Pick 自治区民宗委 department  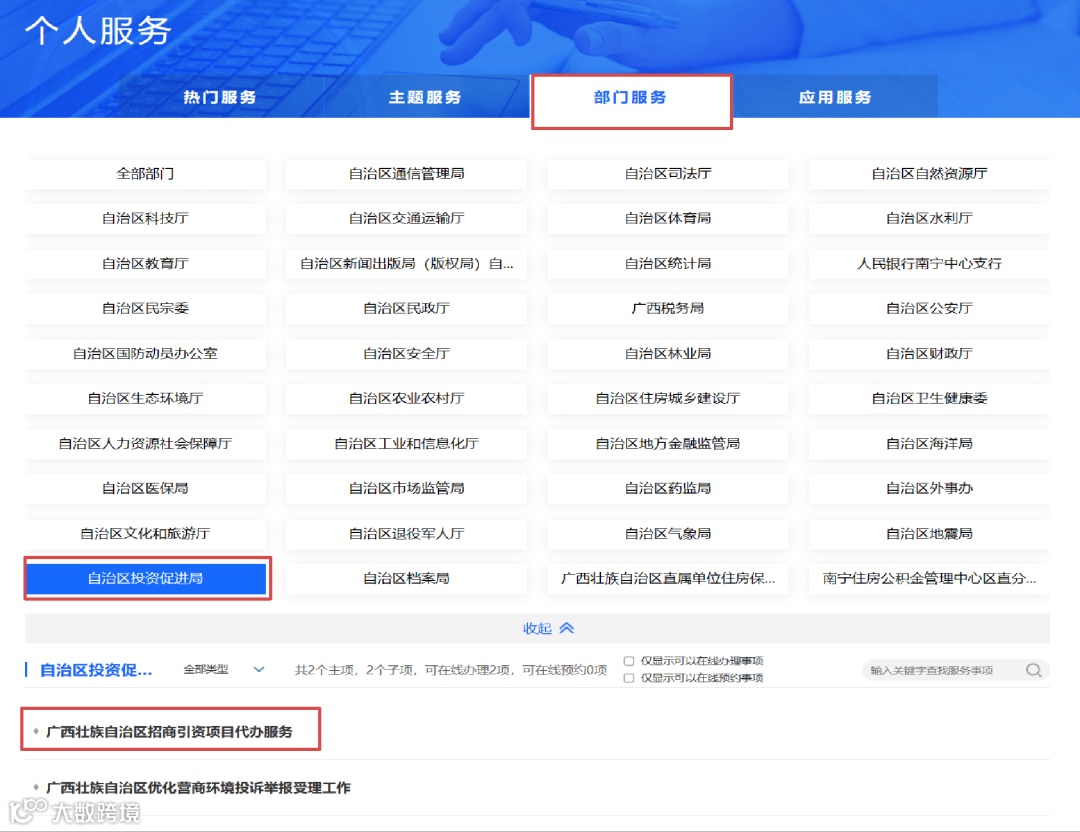pyautogui.click(x=145, y=309)
